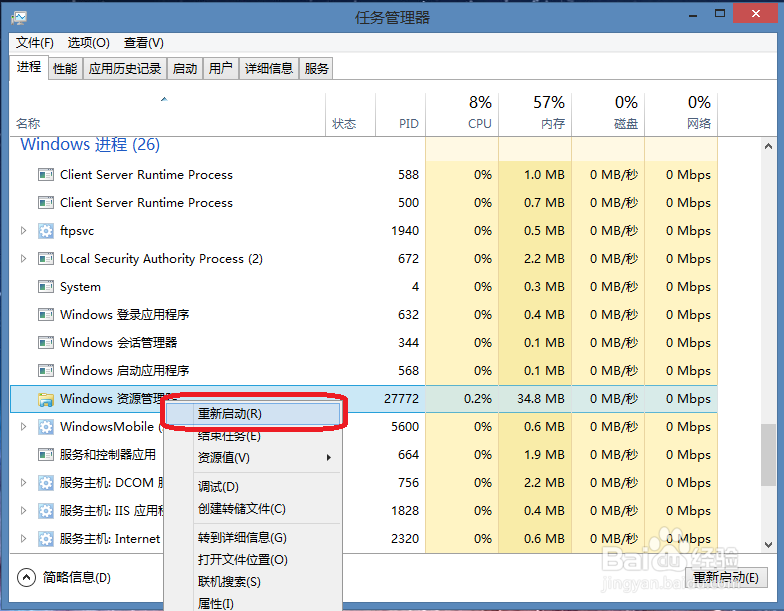This screenshot has width=784, height=611.
Task: Click the 简略信息(D) link
Action: [x=76, y=578]
